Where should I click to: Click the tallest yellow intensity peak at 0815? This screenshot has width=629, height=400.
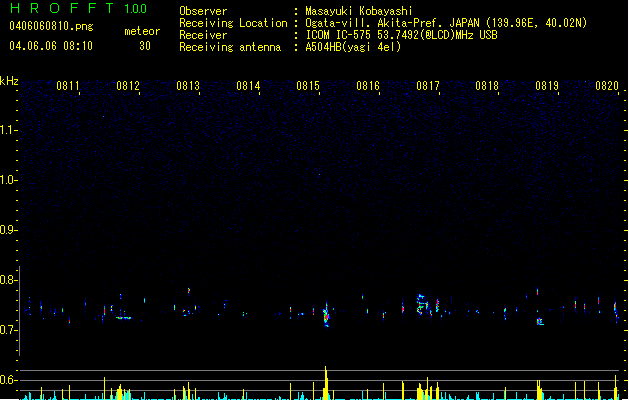326,383
